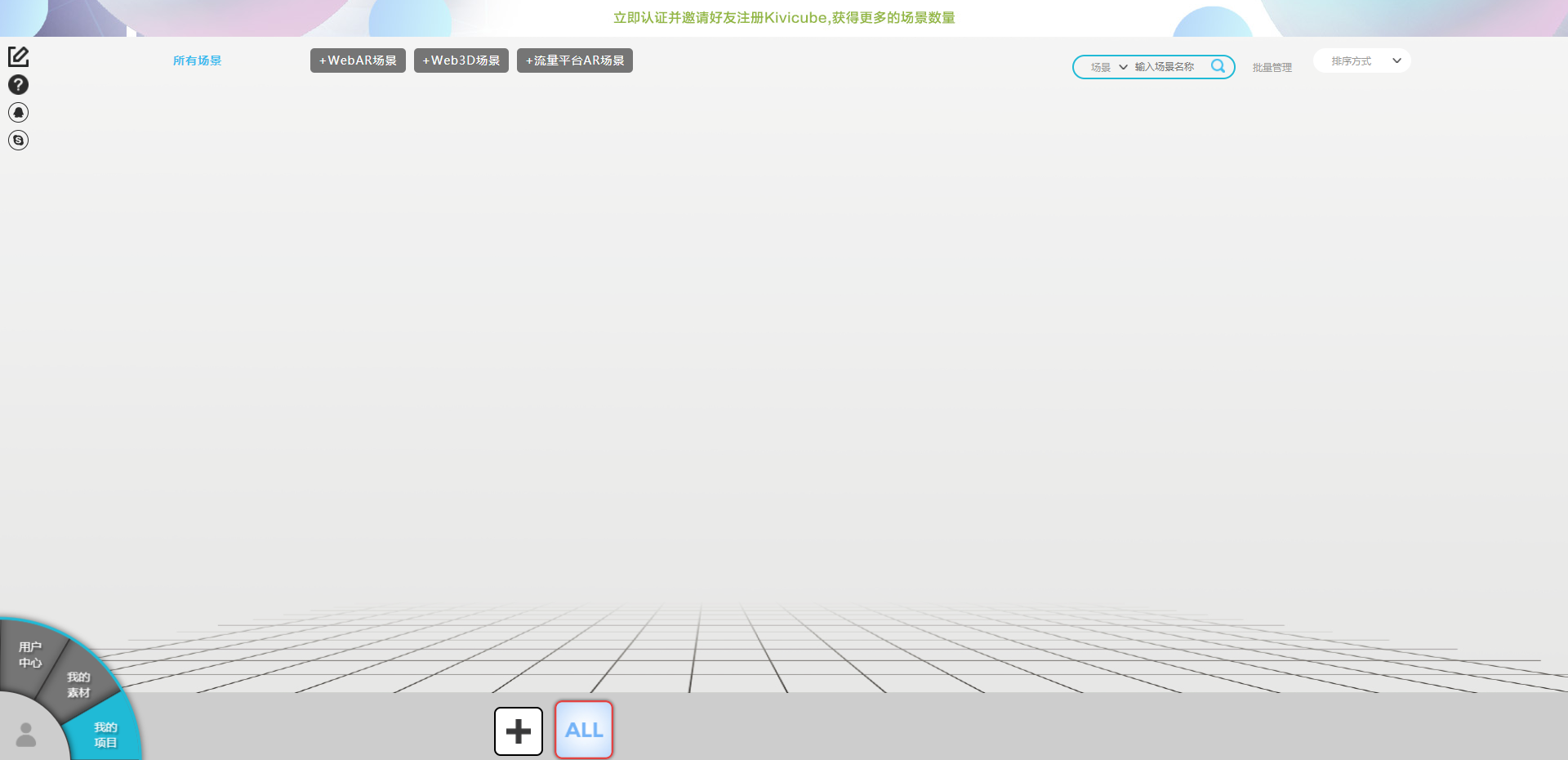Open 批量管理 batch management
This screenshot has width=1568, height=760.
pyautogui.click(x=1272, y=67)
